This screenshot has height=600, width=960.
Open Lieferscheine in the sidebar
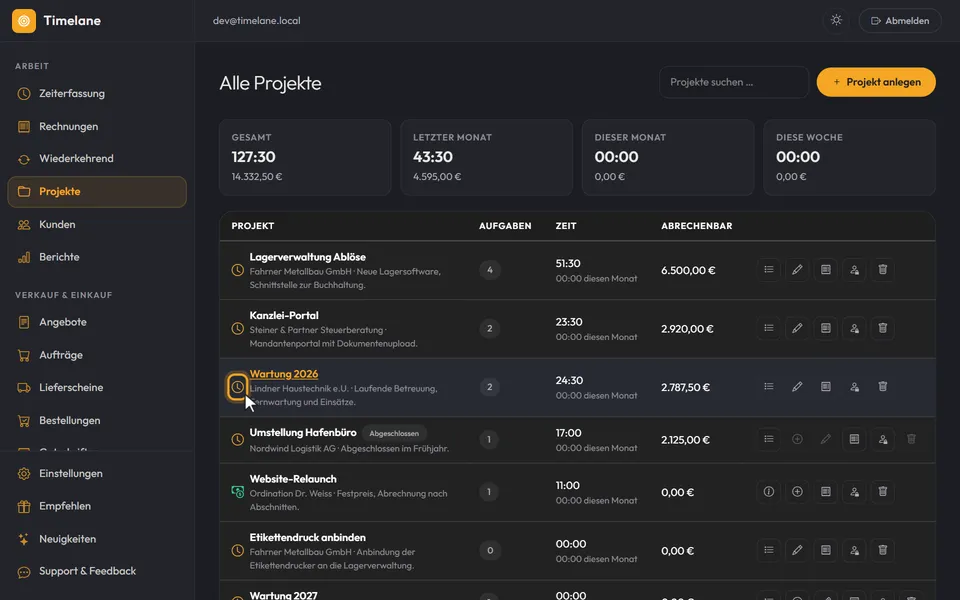[x=97, y=388]
